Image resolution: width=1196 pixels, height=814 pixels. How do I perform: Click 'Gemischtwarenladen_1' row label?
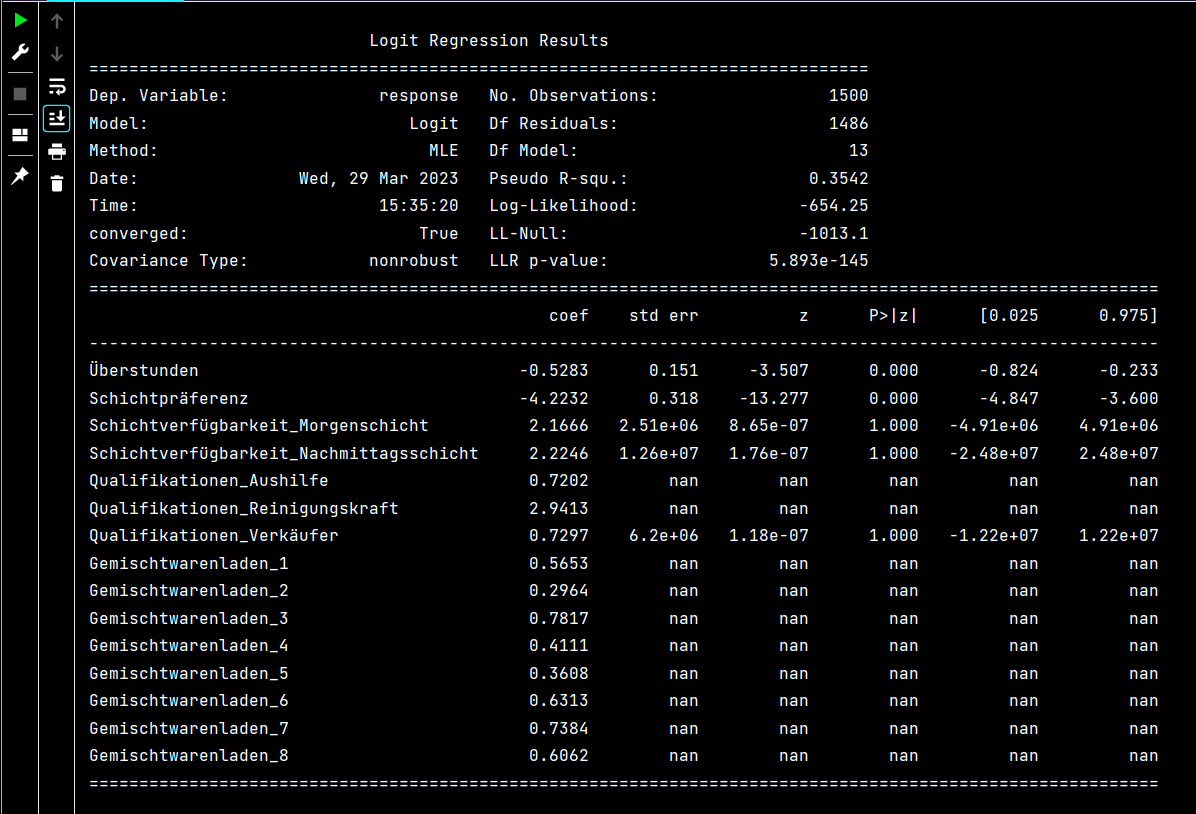(x=189, y=564)
